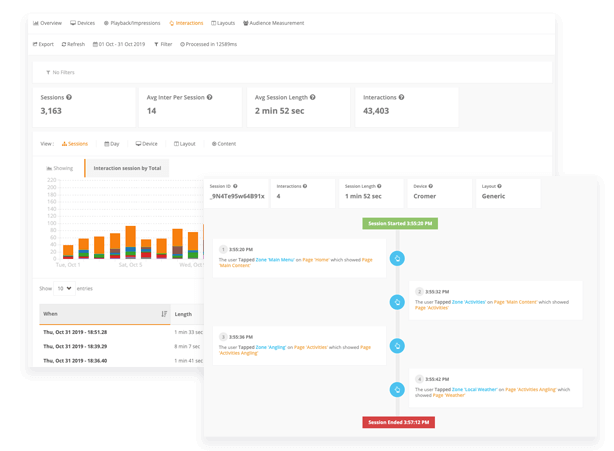The height and width of the screenshot is (451, 614).
Task: Open the Show entries count dropdown
Action: [64, 289]
